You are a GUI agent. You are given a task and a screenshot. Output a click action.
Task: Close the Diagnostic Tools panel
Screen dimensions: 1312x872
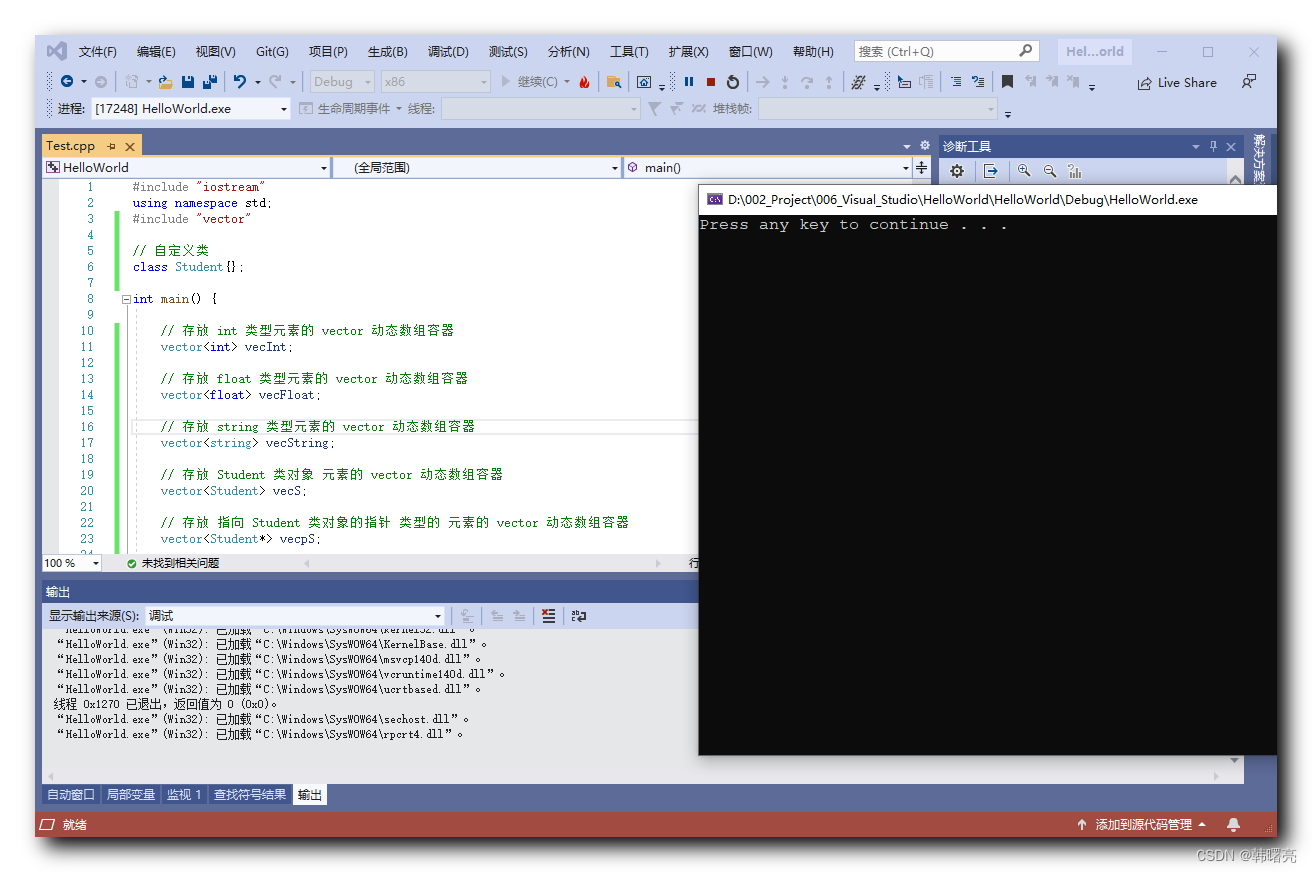(1231, 146)
